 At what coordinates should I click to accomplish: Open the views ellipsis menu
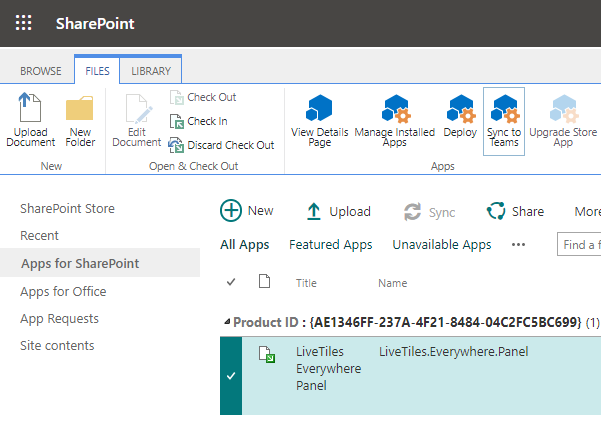coord(518,245)
